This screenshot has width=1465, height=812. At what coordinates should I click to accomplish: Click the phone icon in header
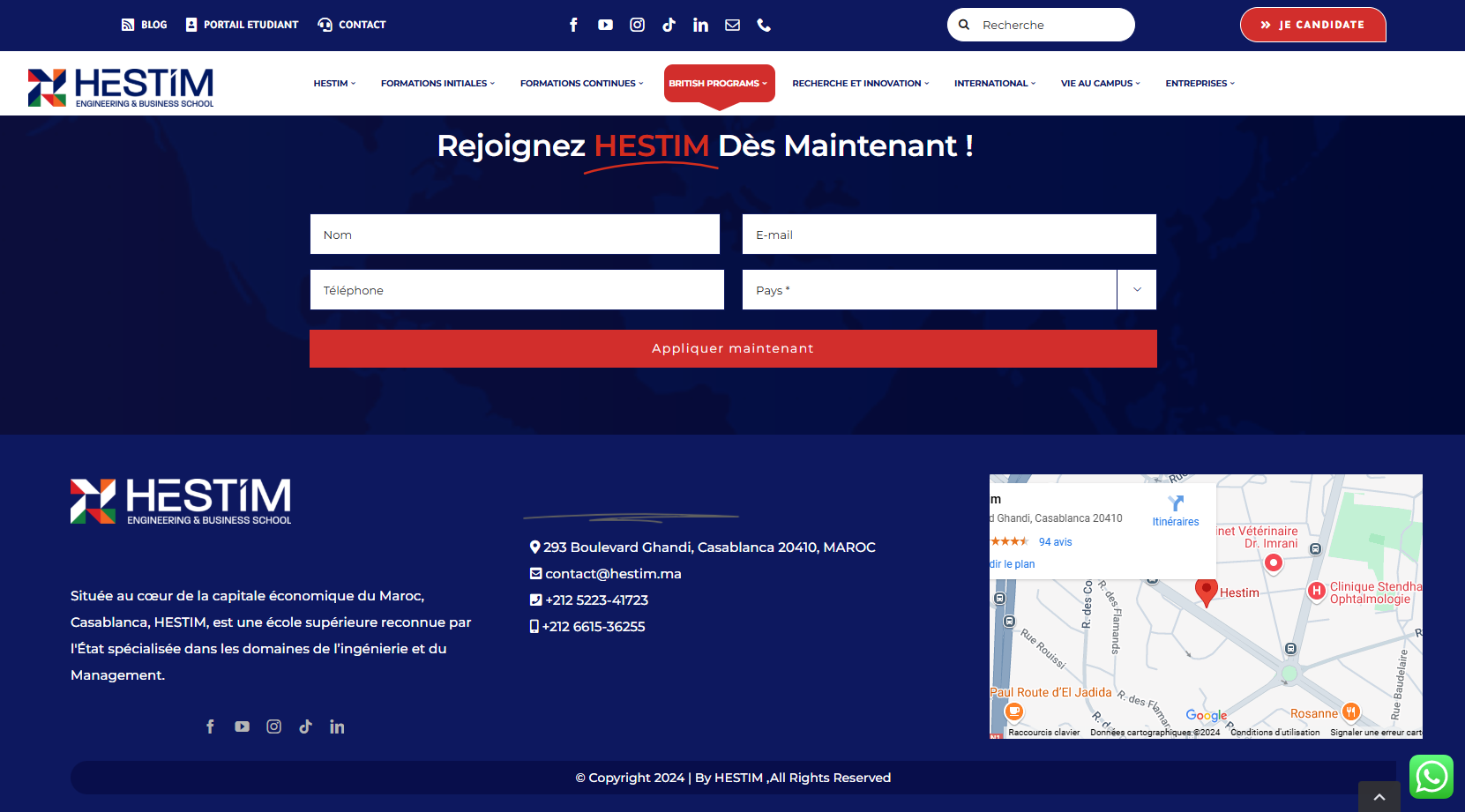(x=764, y=25)
